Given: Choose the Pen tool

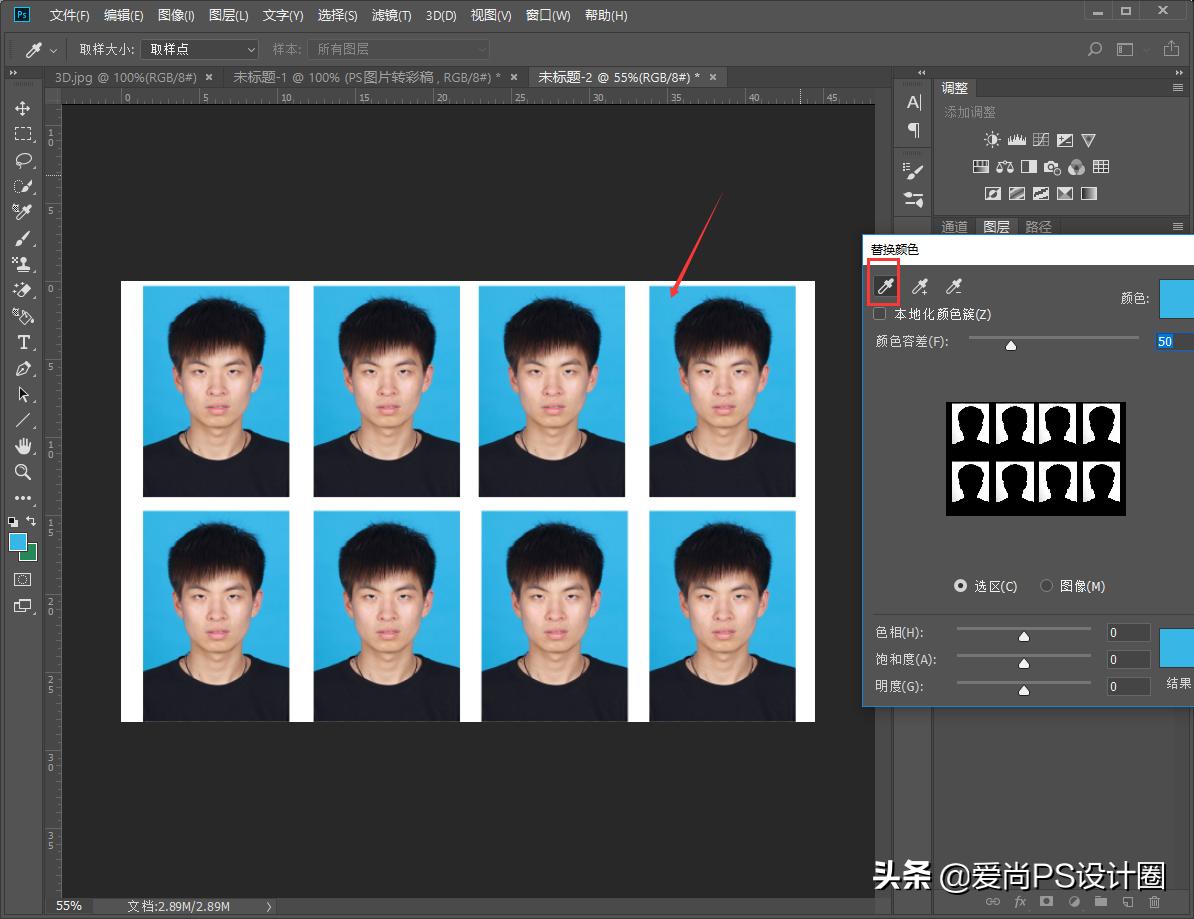Looking at the screenshot, I should point(23,369).
